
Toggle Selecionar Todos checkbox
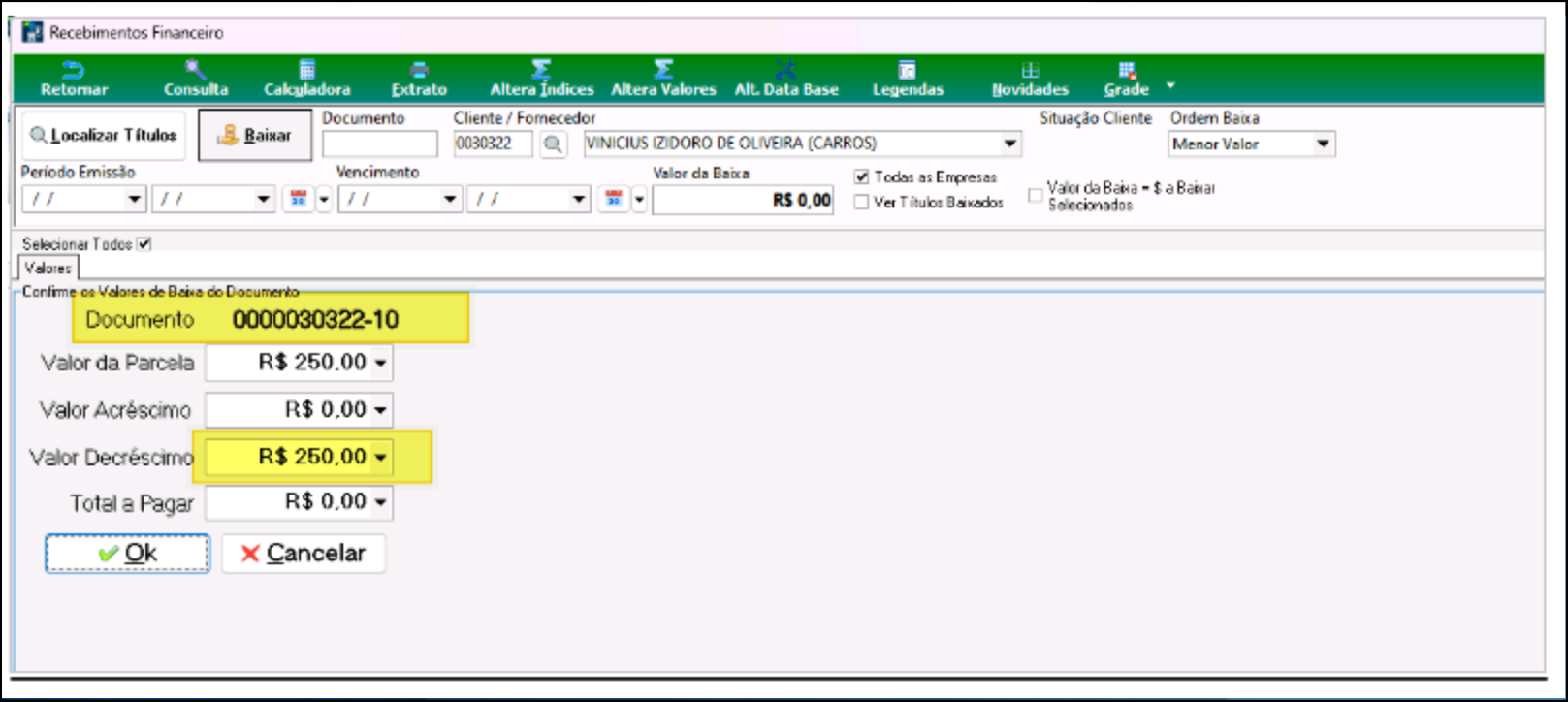[144, 244]
